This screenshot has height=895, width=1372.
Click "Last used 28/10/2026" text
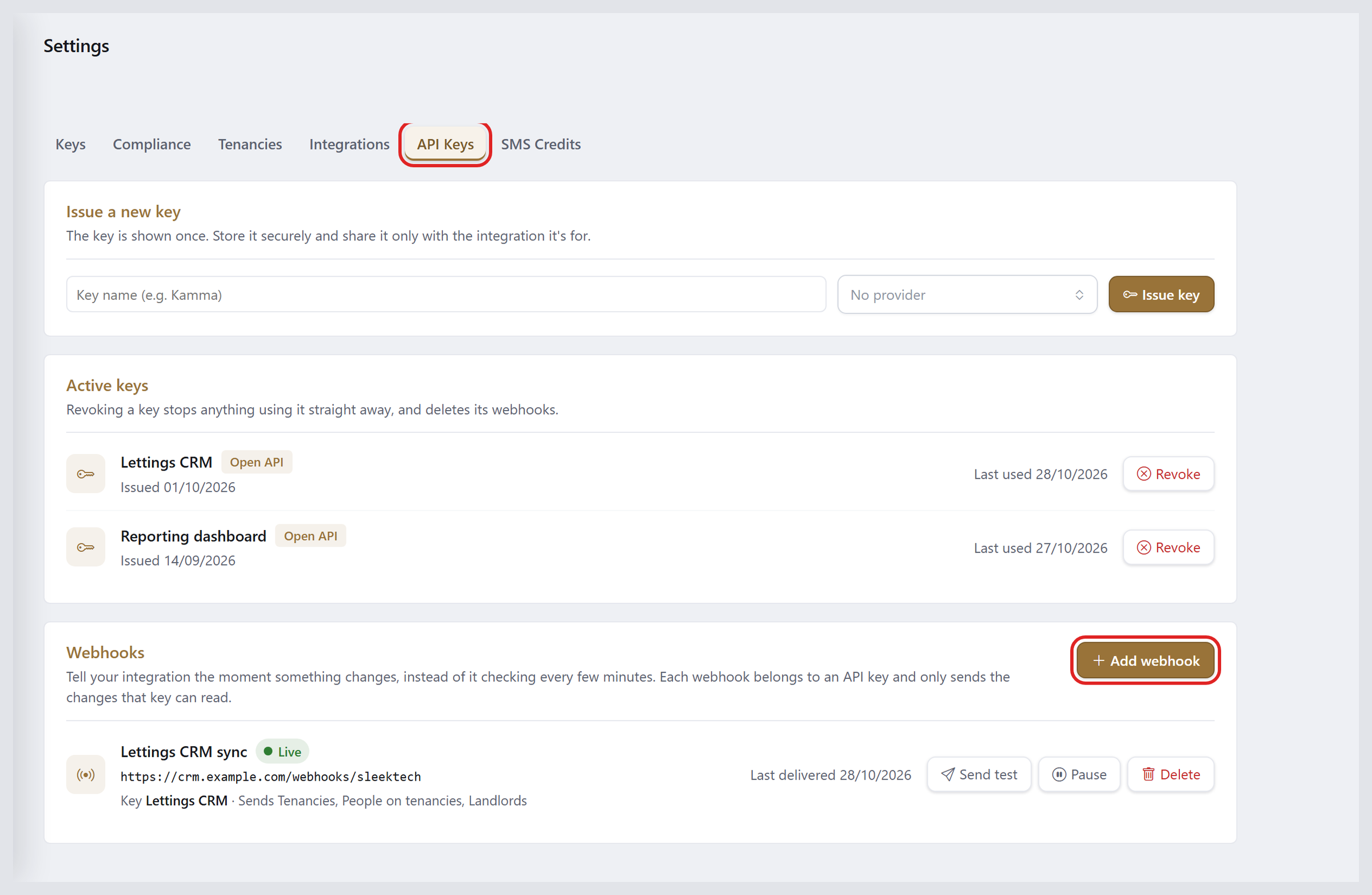coord(1040,474)
